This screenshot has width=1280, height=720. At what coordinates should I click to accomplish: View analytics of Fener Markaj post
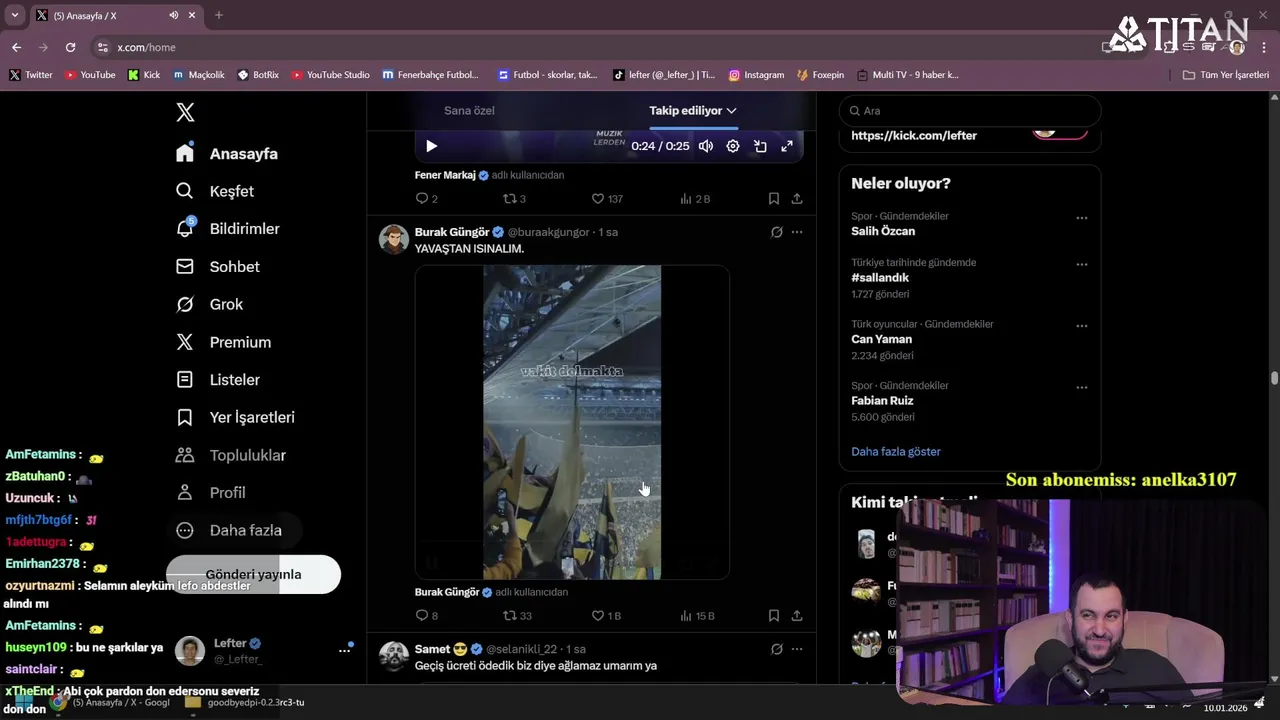tap(695, 199)
